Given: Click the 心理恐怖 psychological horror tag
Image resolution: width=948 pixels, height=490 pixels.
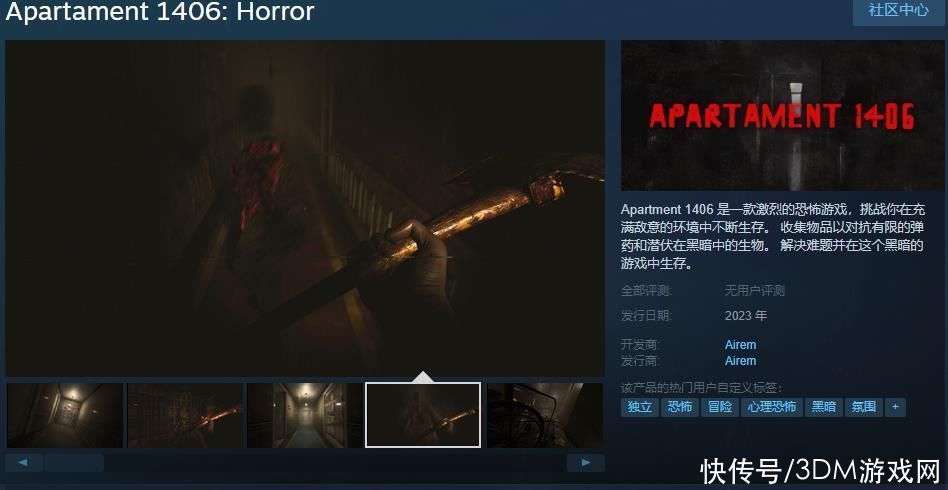Looking at the screenshot, I should (x=771, y=407).
